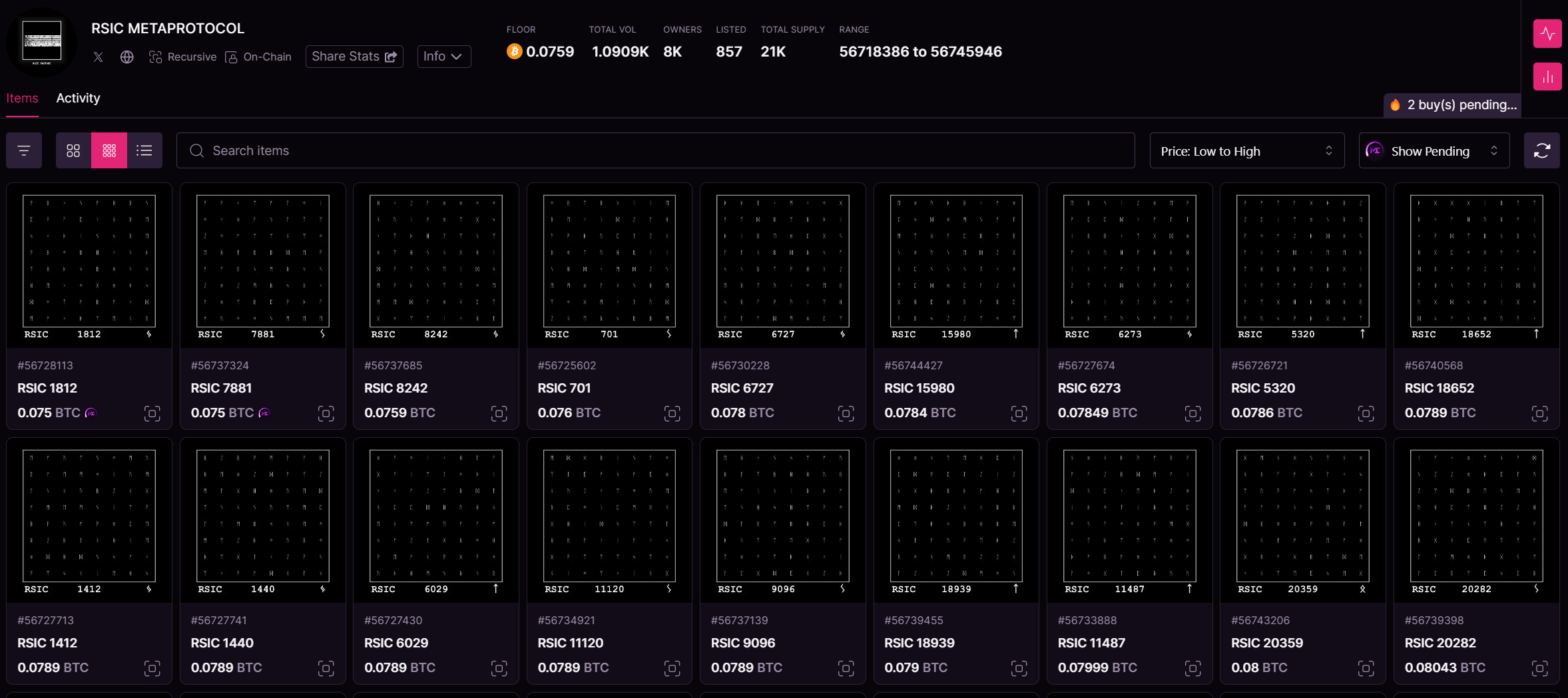Screen dimensions: 1568x698
Task: Open the Price: Low to High sort dropdown
Action: click(x=1246, y=151)
